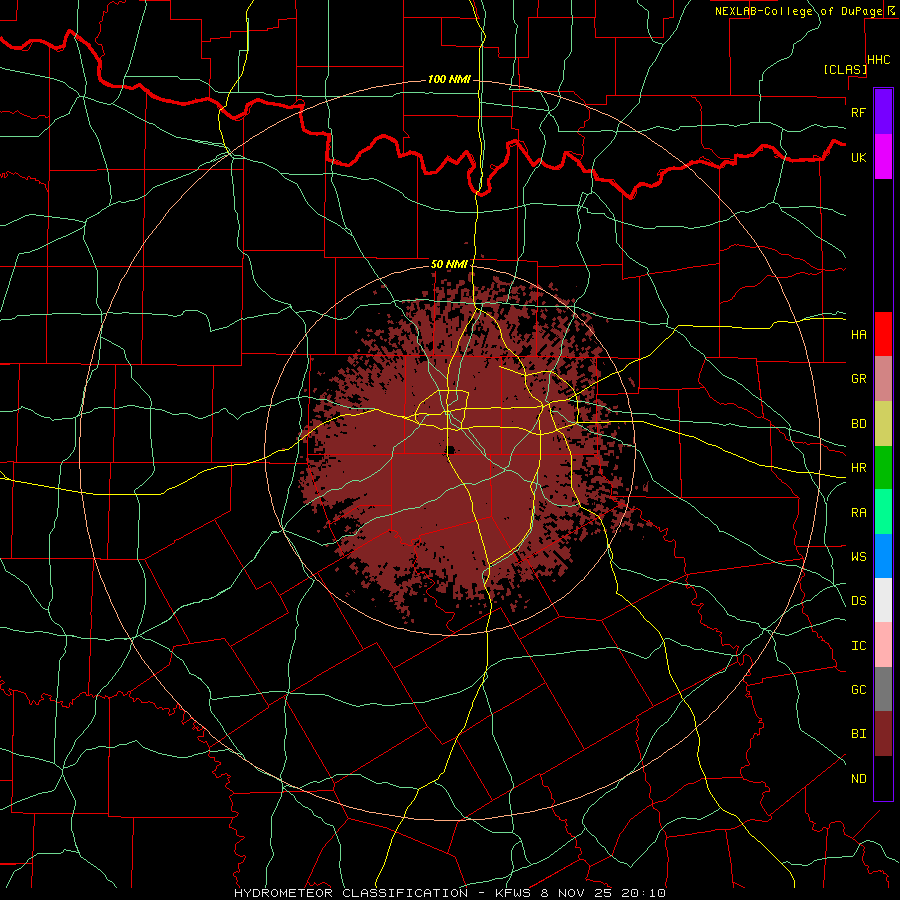Click the ND black legend swatch
Viewport: 900px width, 900px height.
[x=883, y=778]
